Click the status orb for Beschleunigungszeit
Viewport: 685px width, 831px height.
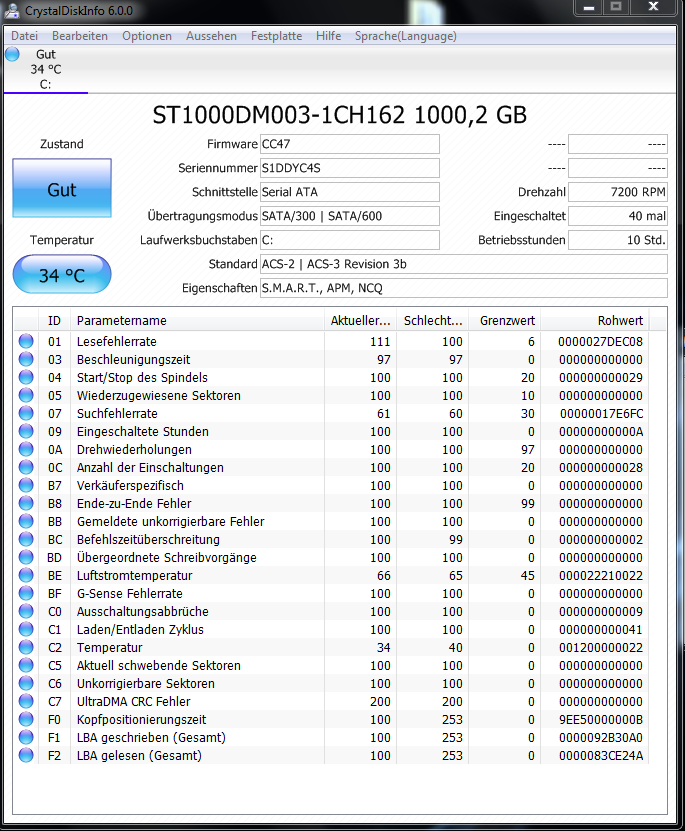[26, 359]
